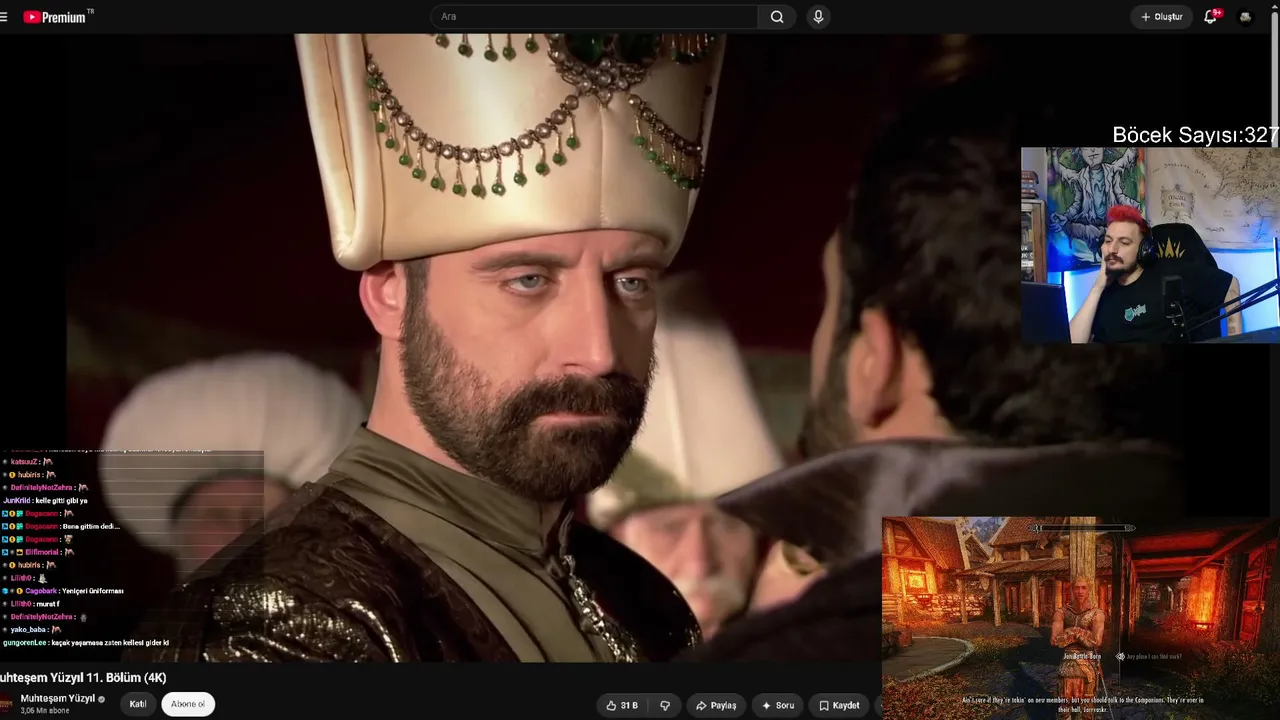Image resolution: width=1280 pixels, height=720 pixels.
Task: Start voice search with the microphone
Action: pyautogui.click(x=818, y=17)
